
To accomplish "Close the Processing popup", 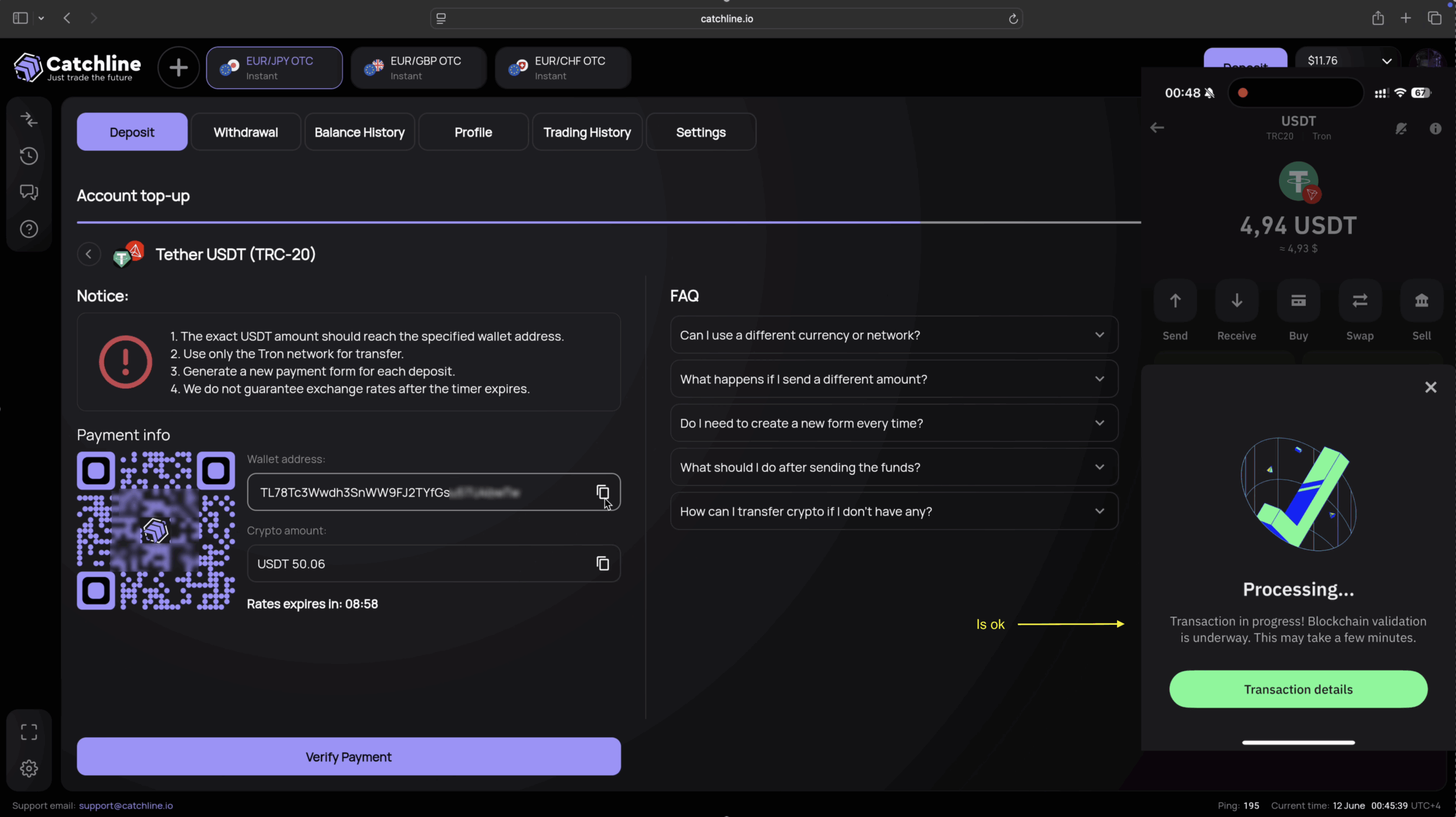I will pyautogui.click(x=1430, y=387).
